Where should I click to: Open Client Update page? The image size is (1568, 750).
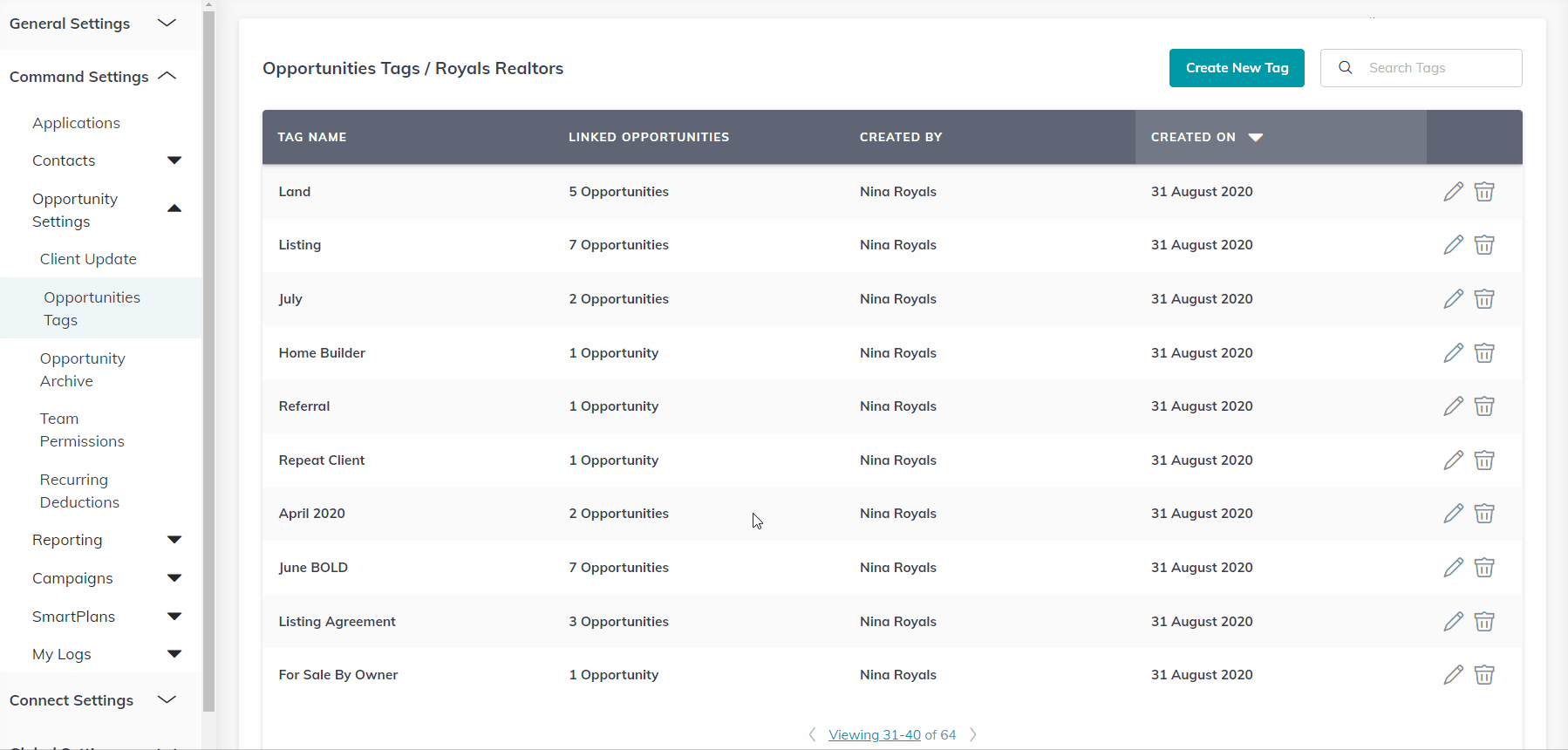click(88, 259)
